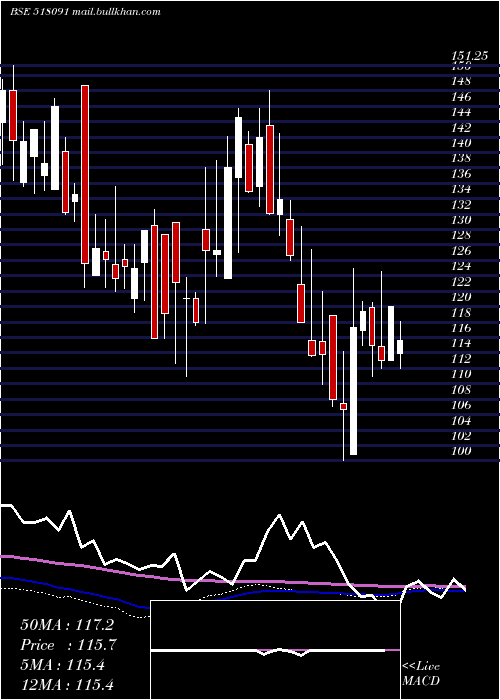Click the 142 price axis label
500x700 pixels.
tap(461, 128)
